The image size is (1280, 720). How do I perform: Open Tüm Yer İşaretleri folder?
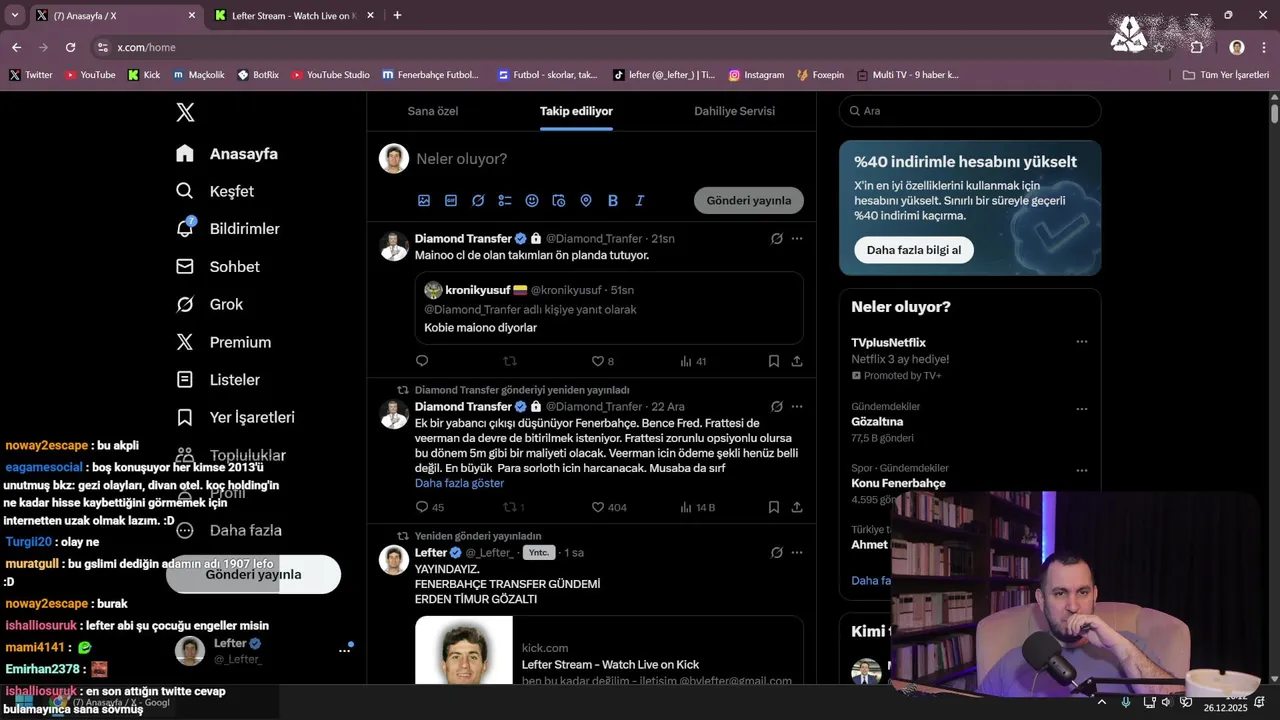click(x=1225, y=75)
